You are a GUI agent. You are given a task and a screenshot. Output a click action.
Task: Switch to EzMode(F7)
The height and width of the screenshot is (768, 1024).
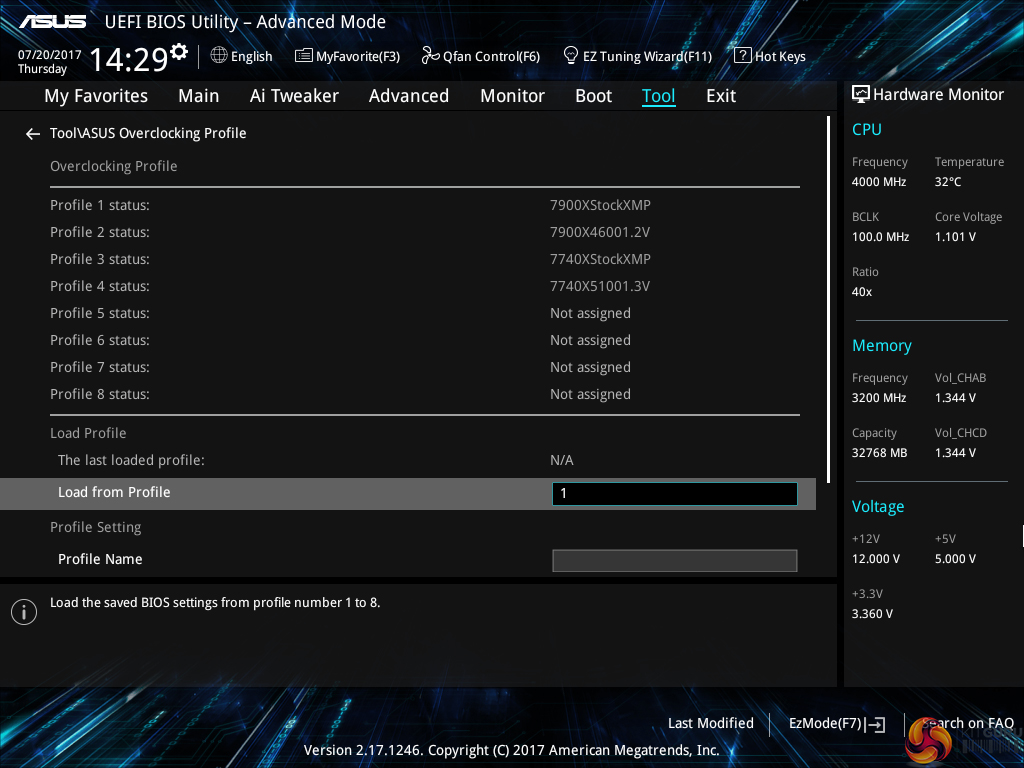[825, 724]
